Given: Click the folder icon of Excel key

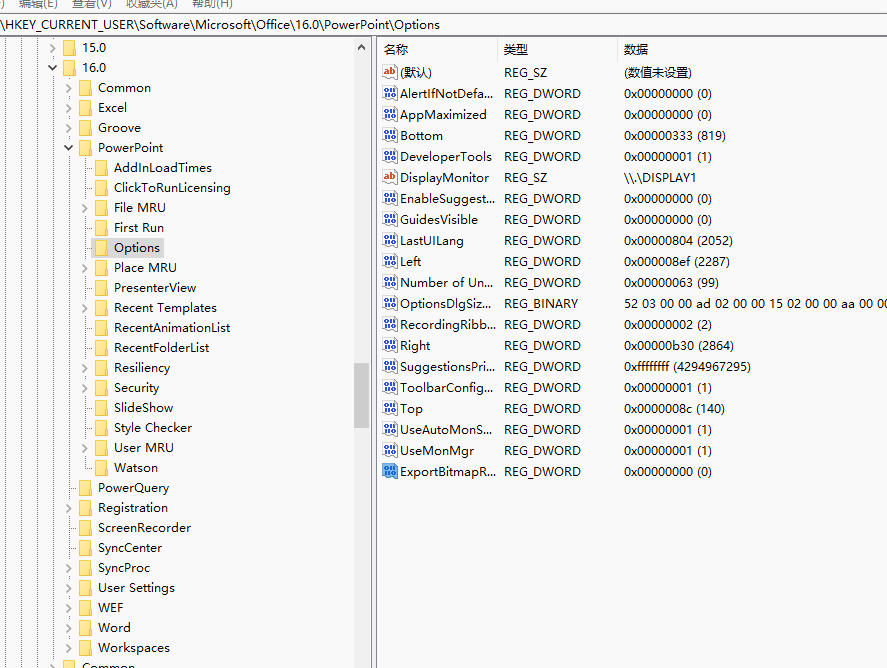Looking at the screenshot, I should click(x=85, y=107).
